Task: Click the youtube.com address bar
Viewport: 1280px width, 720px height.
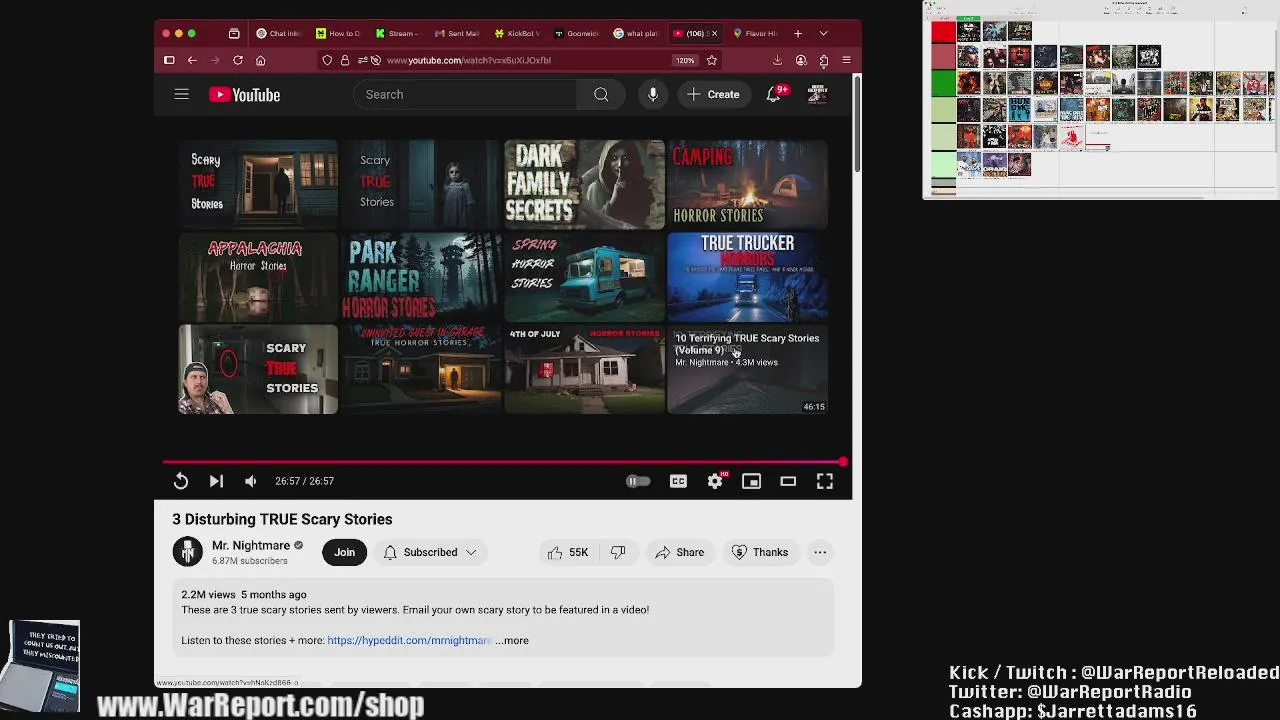Action: [x=520, y=60]
